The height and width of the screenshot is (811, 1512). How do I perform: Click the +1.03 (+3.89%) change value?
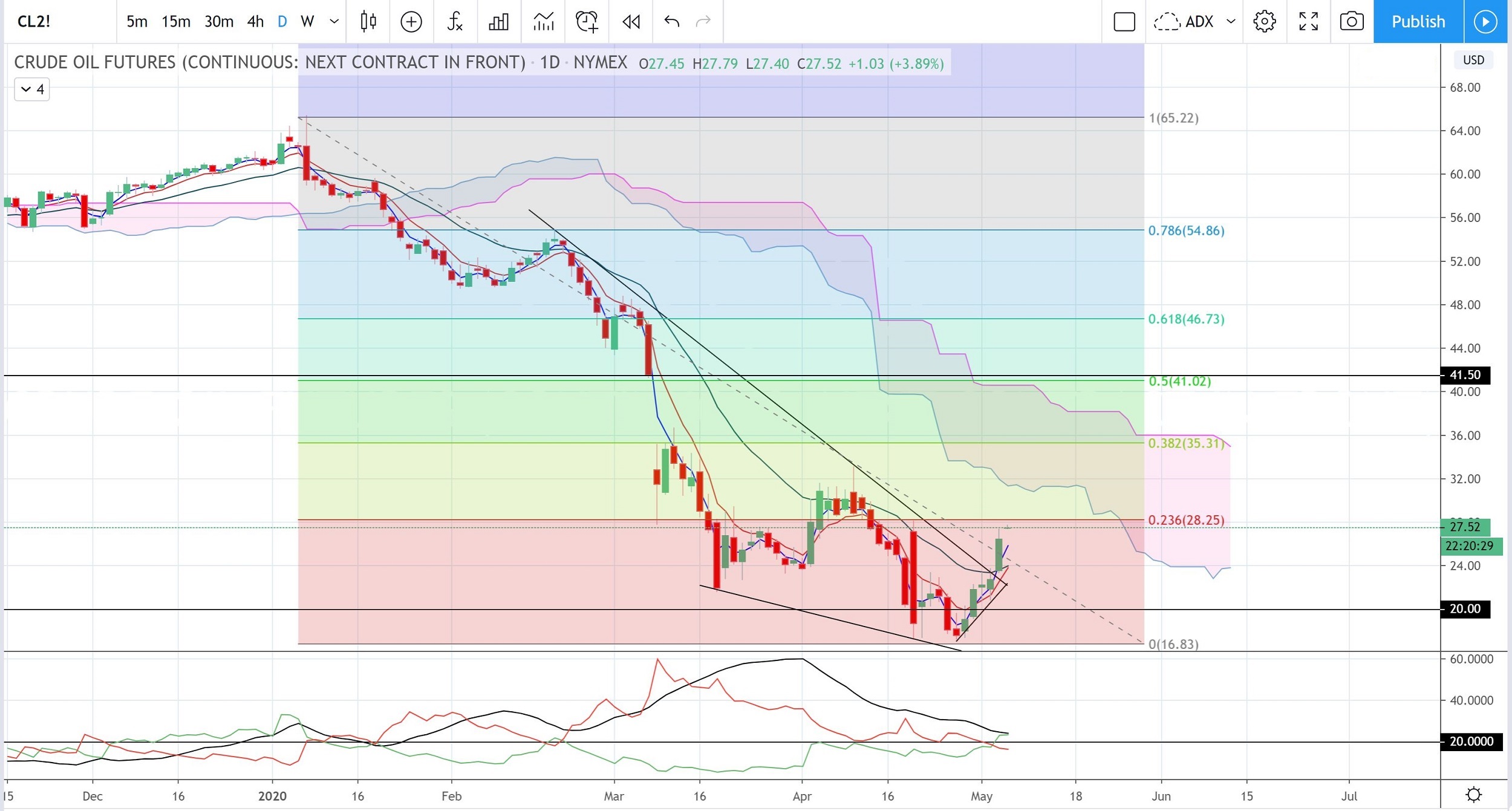(x=896, y=64)
